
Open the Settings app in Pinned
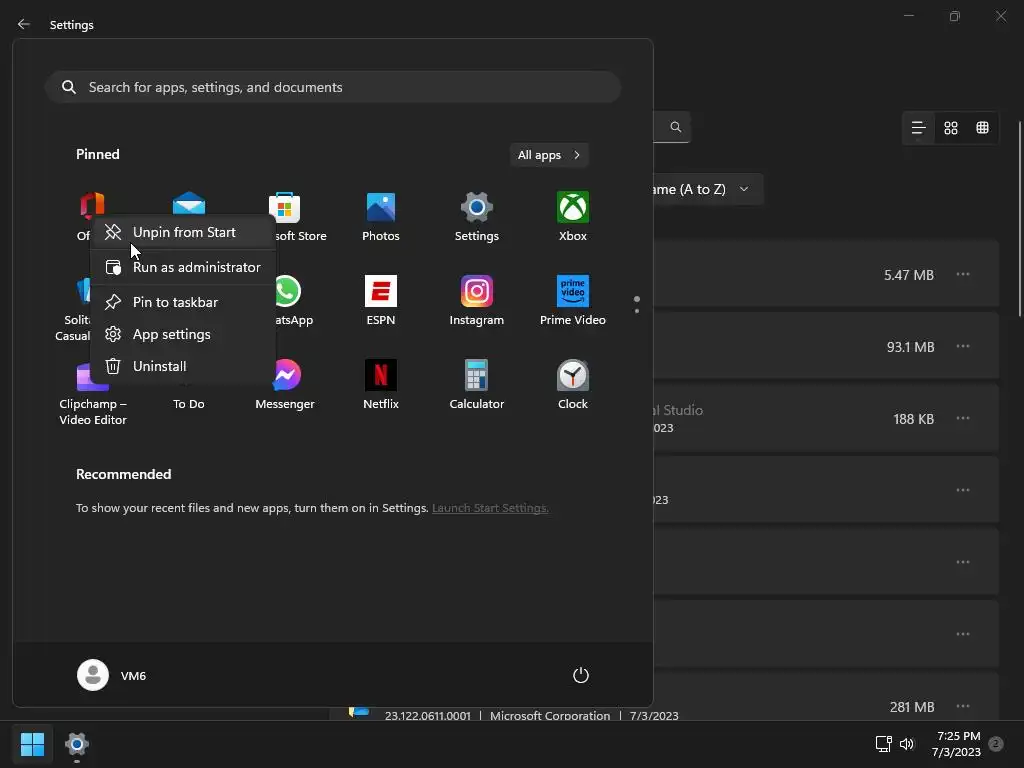click(476, 217)
